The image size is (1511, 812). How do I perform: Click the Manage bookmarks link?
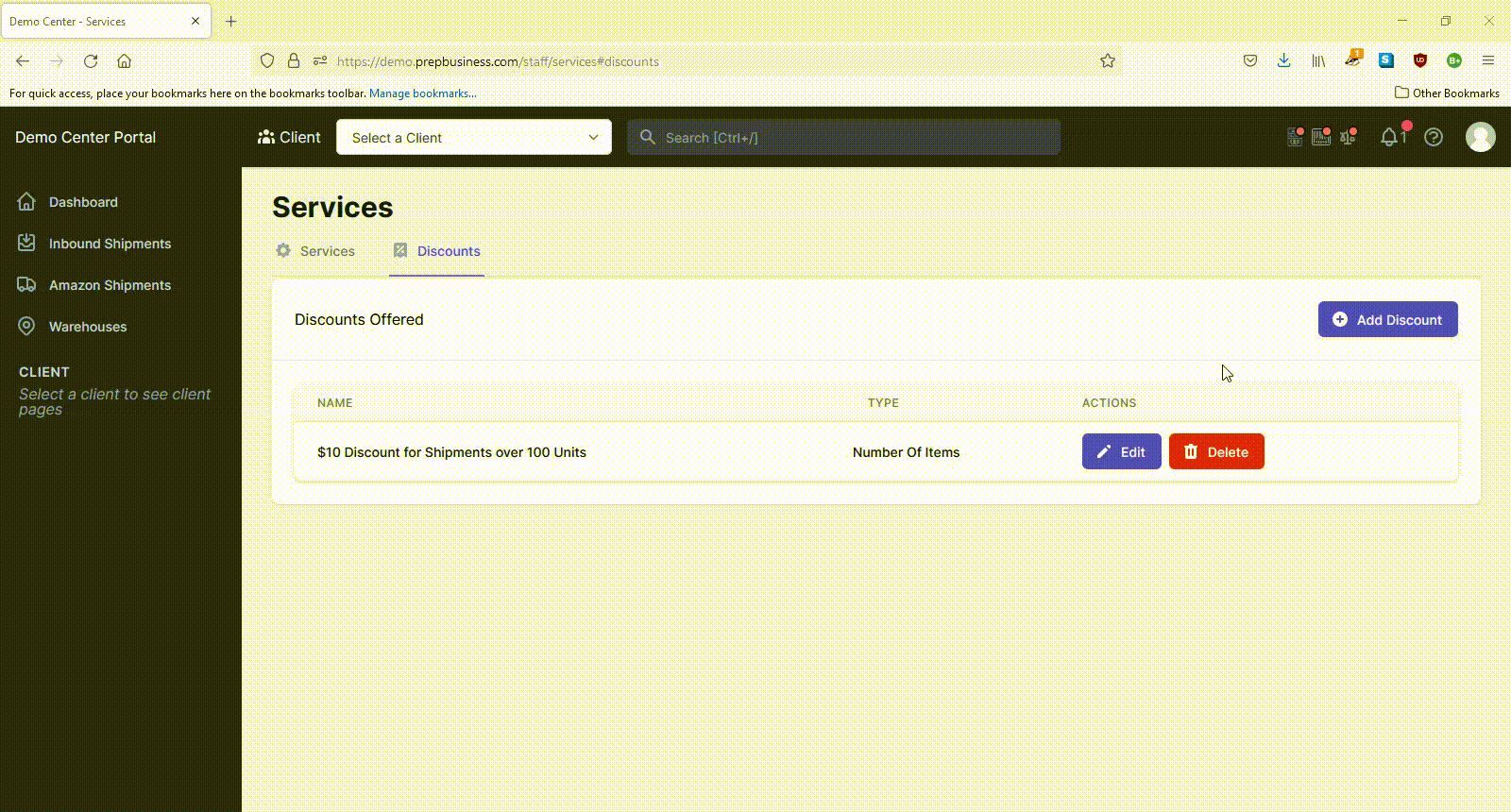(x=423, y=93)
